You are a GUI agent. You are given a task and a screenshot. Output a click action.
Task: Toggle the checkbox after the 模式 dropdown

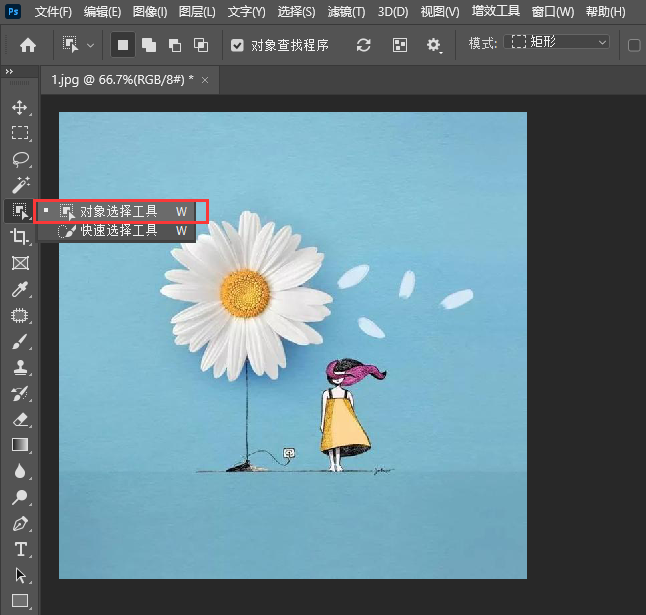tap(634, 45)
